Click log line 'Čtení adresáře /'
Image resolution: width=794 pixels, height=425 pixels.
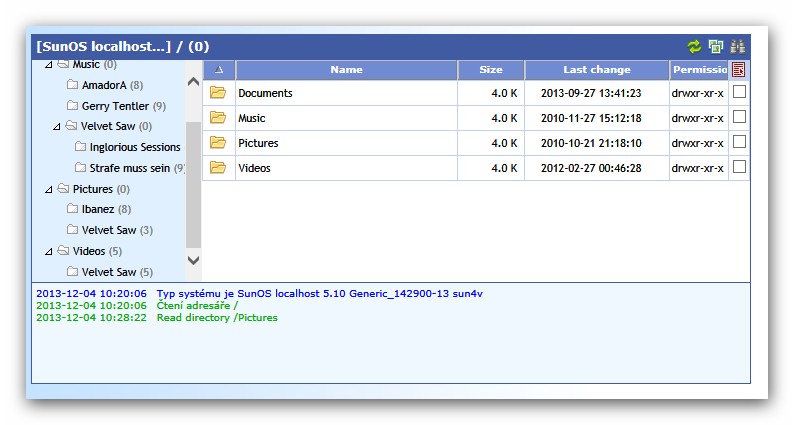click(x=197, y=305)
